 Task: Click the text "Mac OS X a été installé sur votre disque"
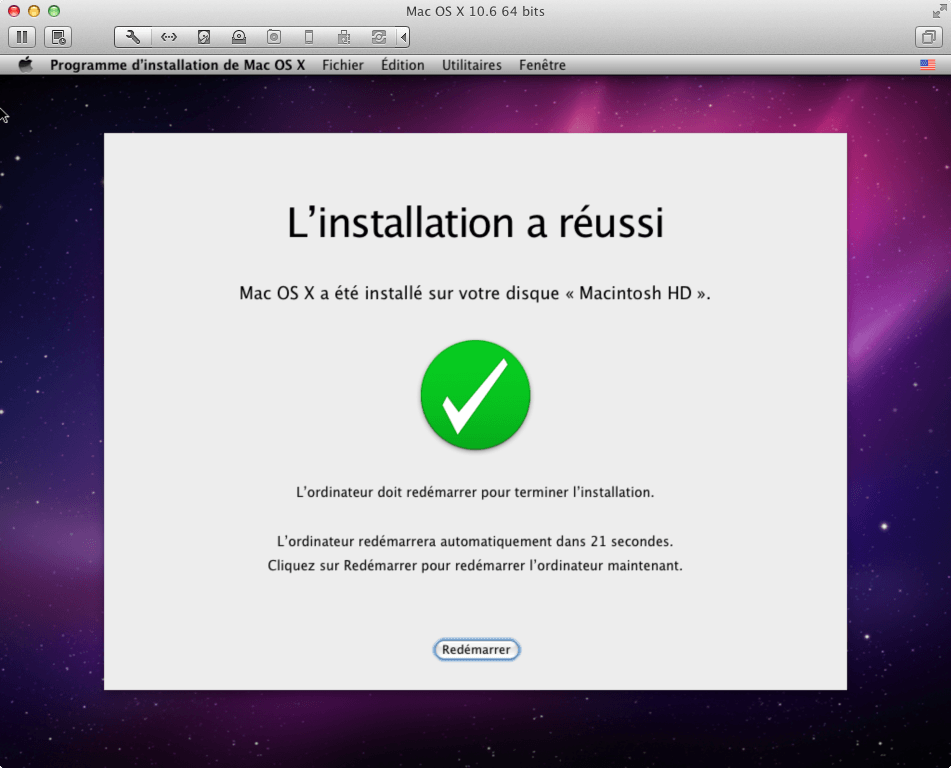[399, 293]
